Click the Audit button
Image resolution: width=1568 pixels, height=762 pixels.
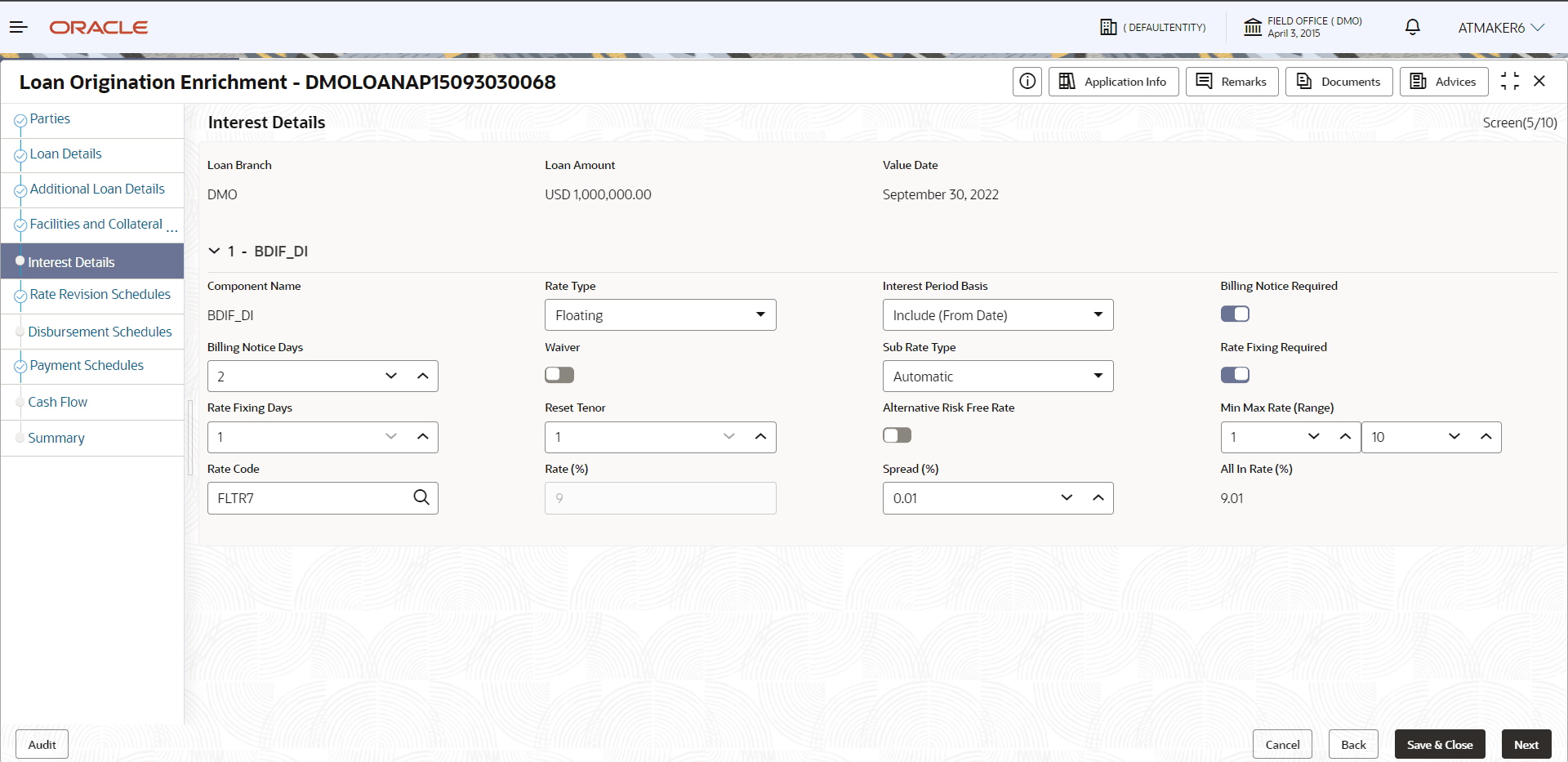coord(42,745)
